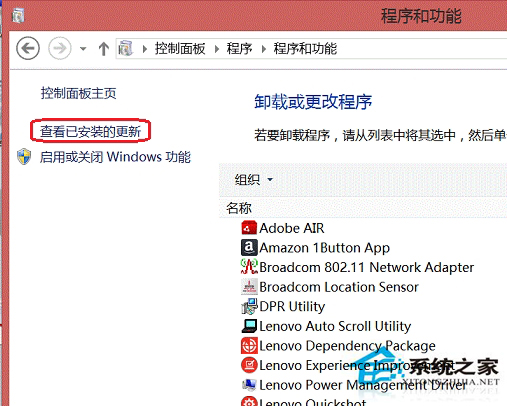507x406 pixels.
Task: Click Lenovo Dependency Package icon
Action: pyautogui.click(x=249, y=346)
